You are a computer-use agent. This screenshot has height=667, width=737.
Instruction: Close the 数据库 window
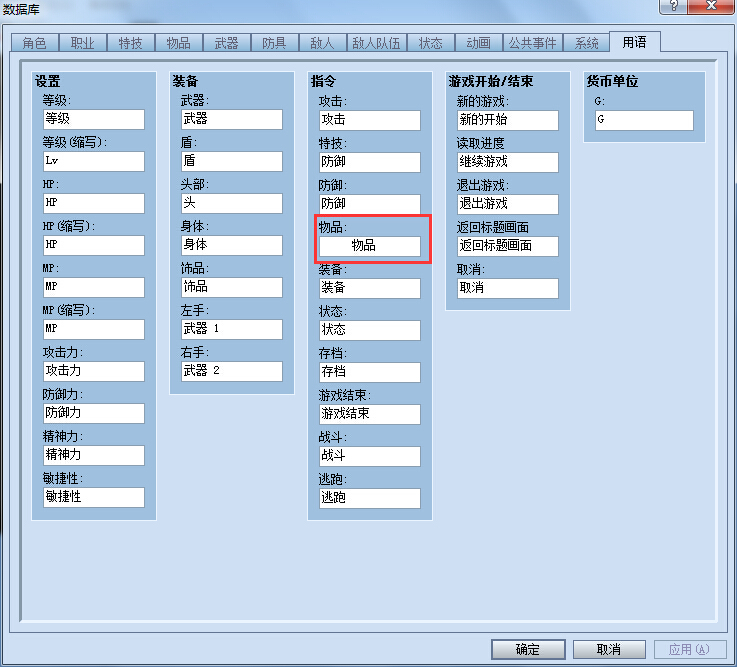point(711,6)
